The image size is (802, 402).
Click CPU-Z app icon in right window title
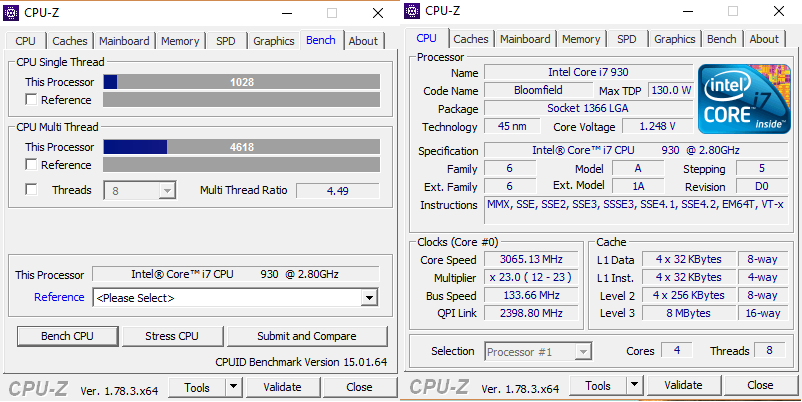click(413, 11)
